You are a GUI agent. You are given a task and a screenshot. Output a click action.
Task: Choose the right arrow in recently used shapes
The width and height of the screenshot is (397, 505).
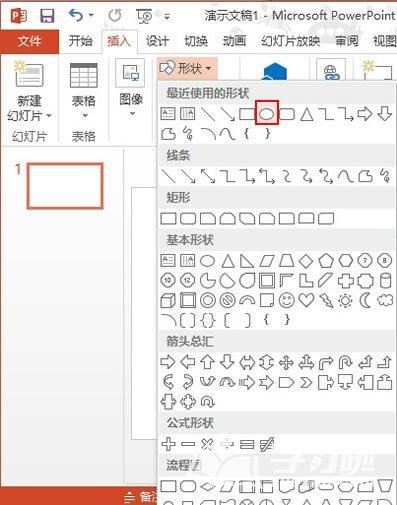(x=365, y=114)
